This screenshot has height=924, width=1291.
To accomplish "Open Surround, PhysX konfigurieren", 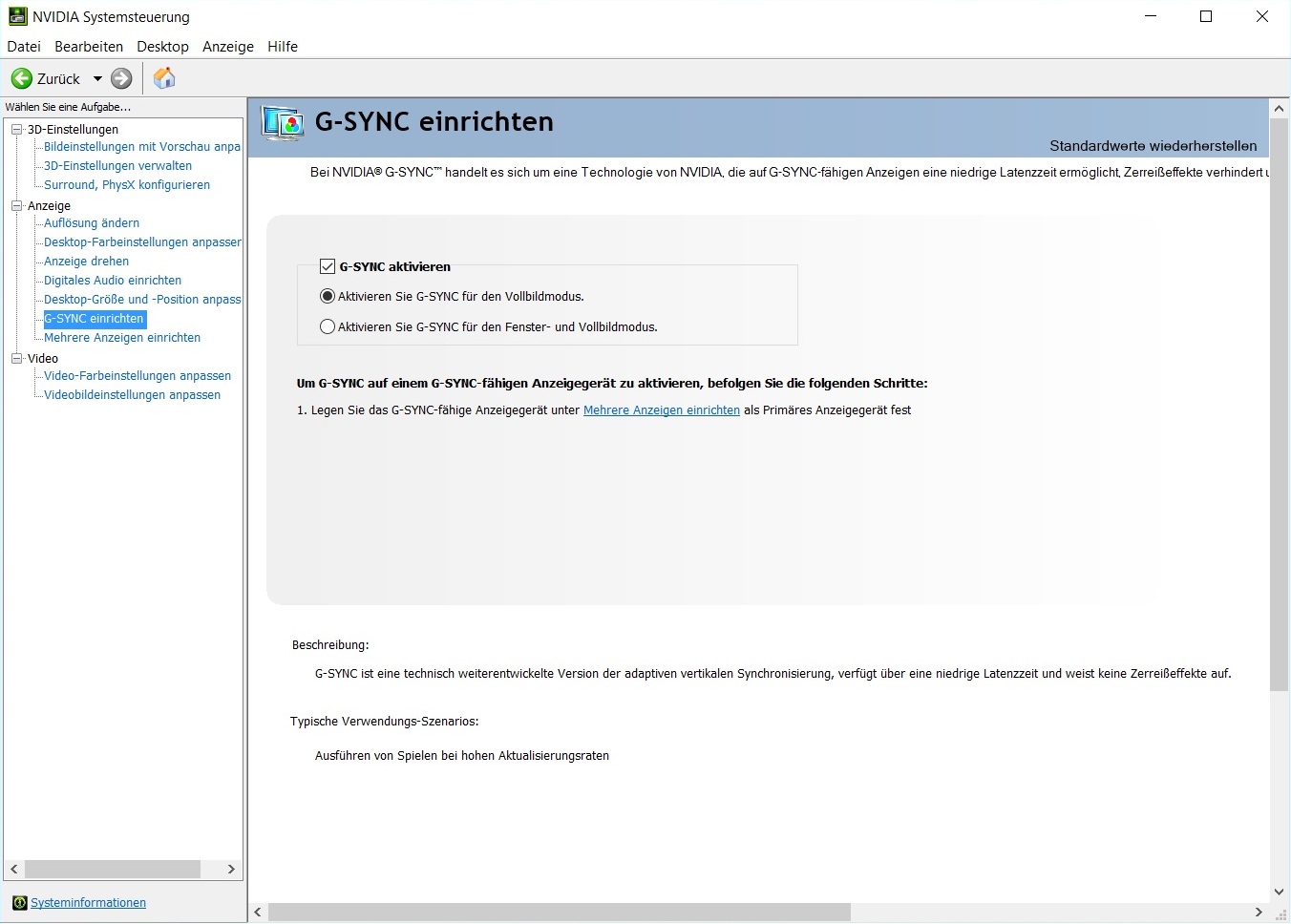I will pos(127,184).
